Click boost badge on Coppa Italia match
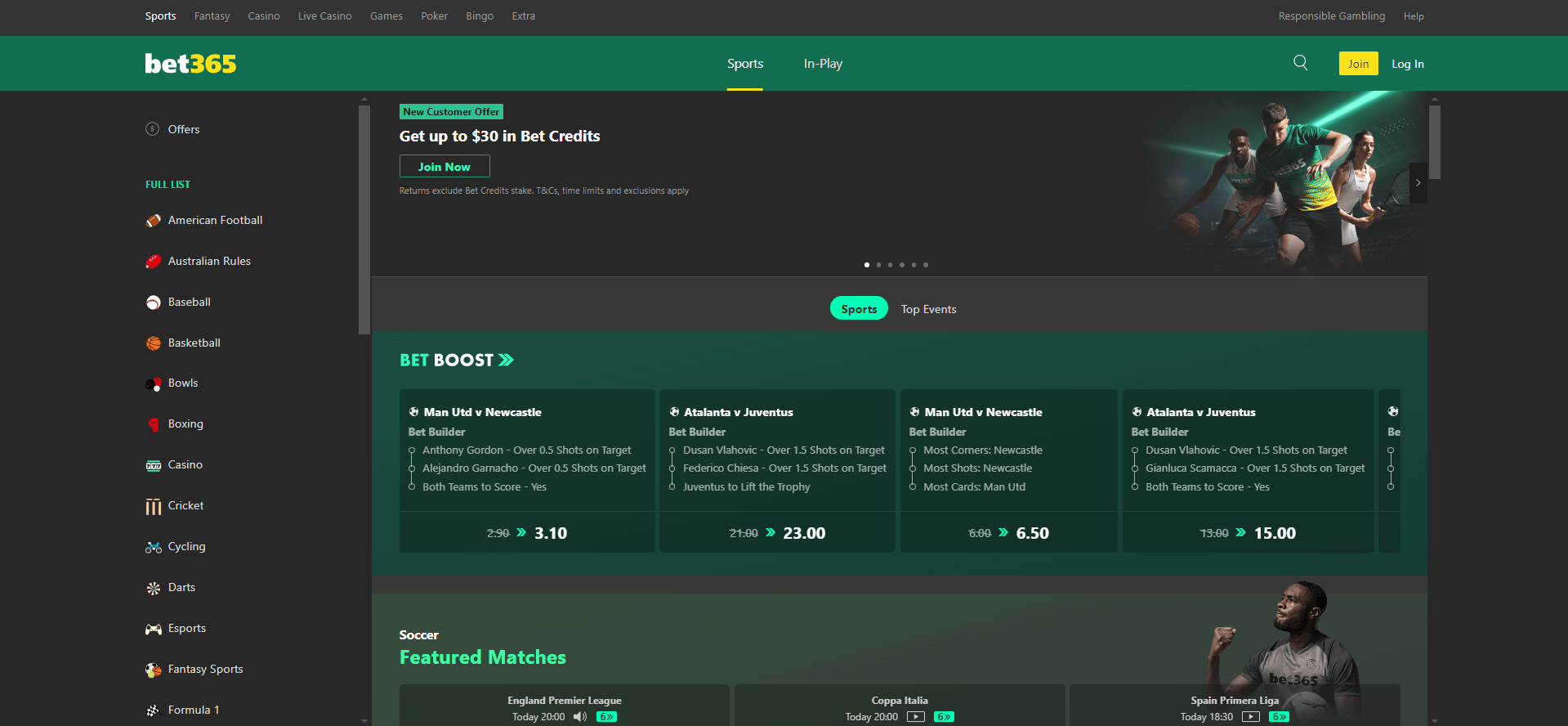 (x=944, y=717)
